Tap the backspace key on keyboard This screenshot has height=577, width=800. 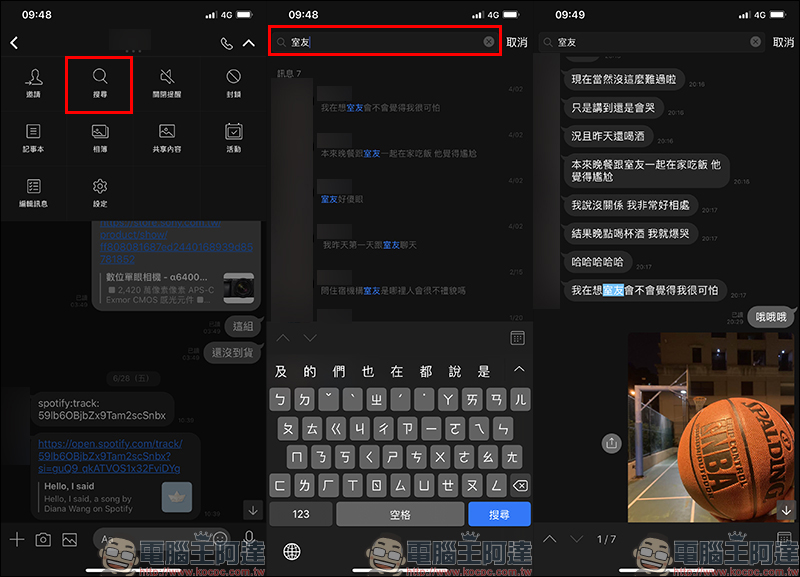pyautogui.click(x=520, y=485)
